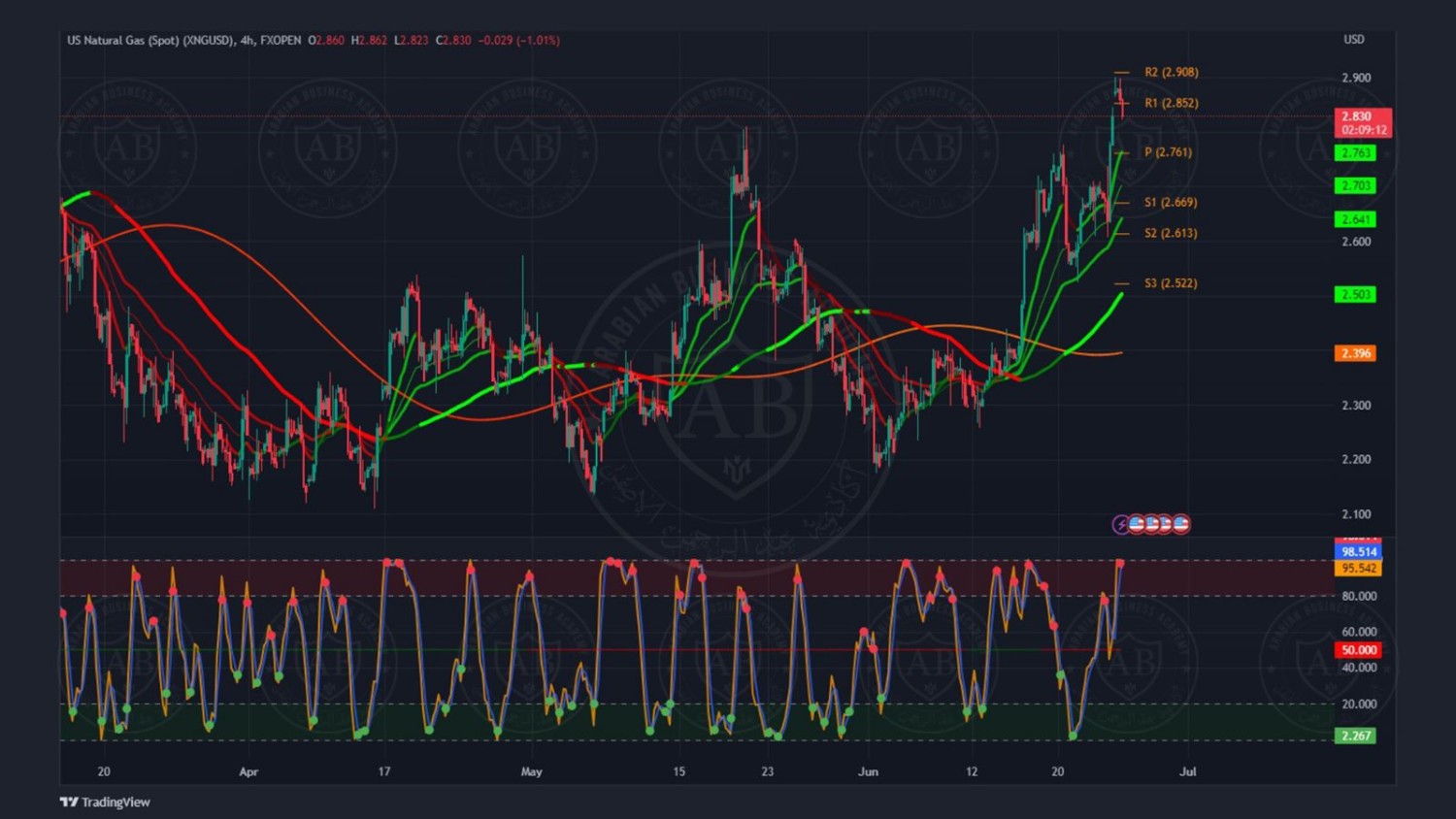The image size is (1456, 819).
Task: Click the 12 date label on the time axis
Action: 972,772
